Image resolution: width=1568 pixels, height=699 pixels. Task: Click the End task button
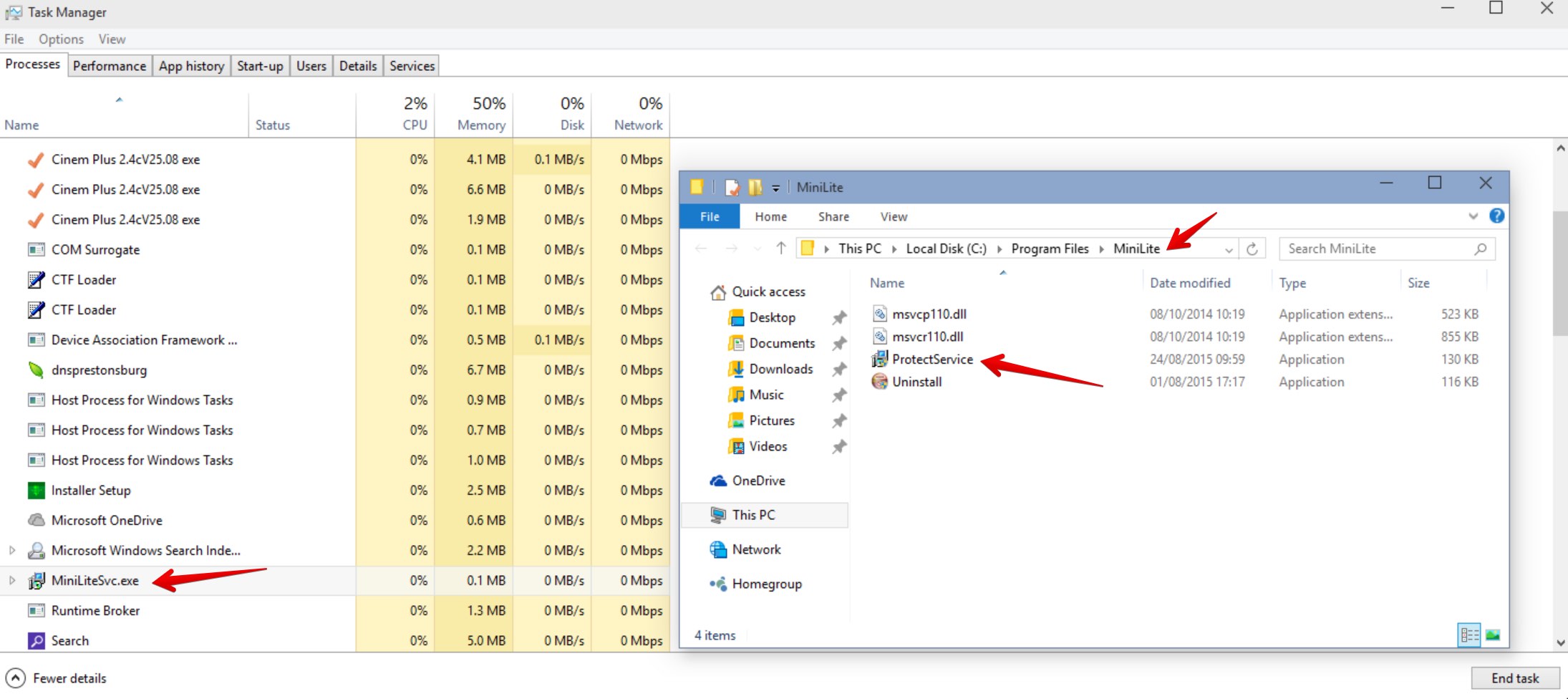tap(1514, 678)
